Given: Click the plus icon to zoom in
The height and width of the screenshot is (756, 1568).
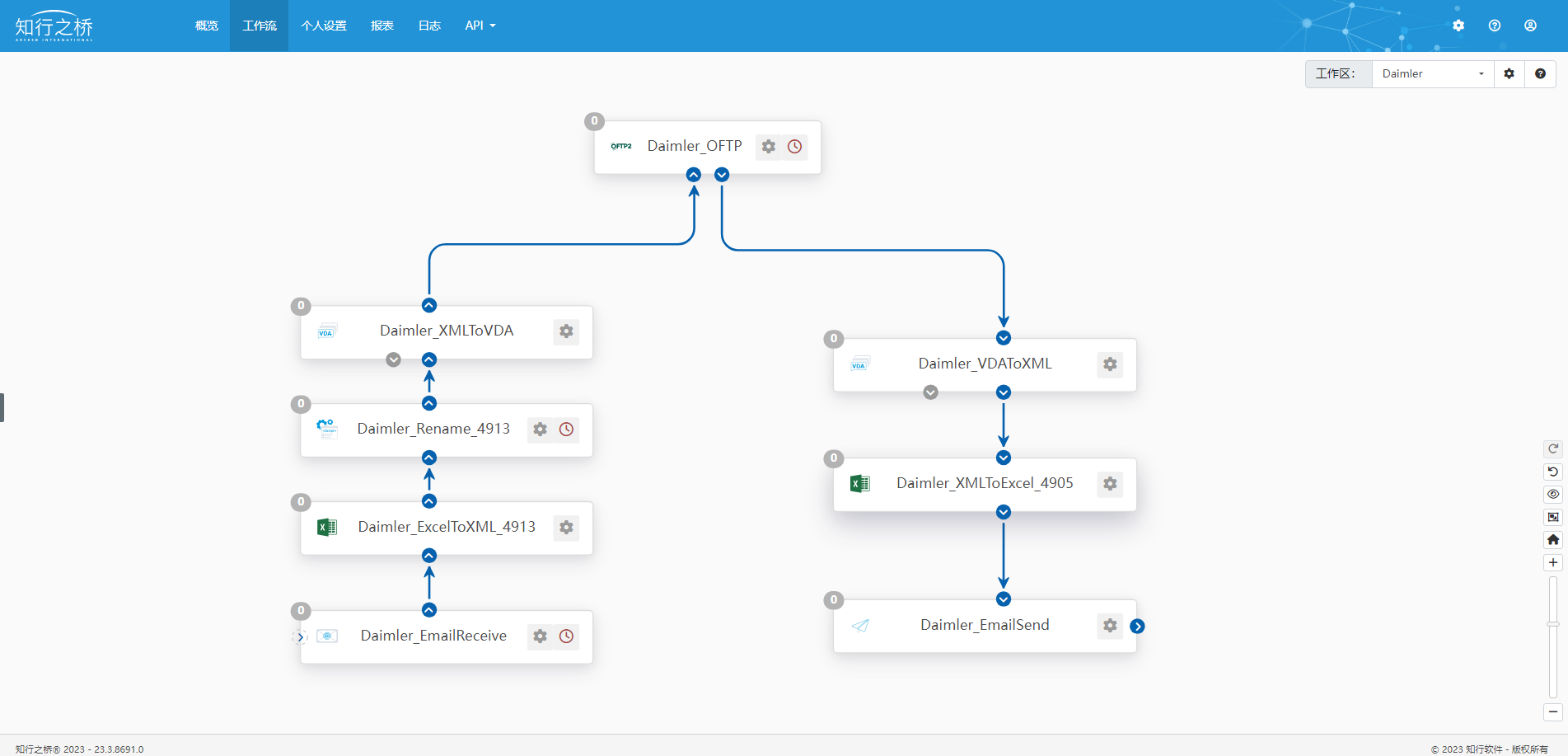Looking at the screenshot, I should pos(1552,562).
